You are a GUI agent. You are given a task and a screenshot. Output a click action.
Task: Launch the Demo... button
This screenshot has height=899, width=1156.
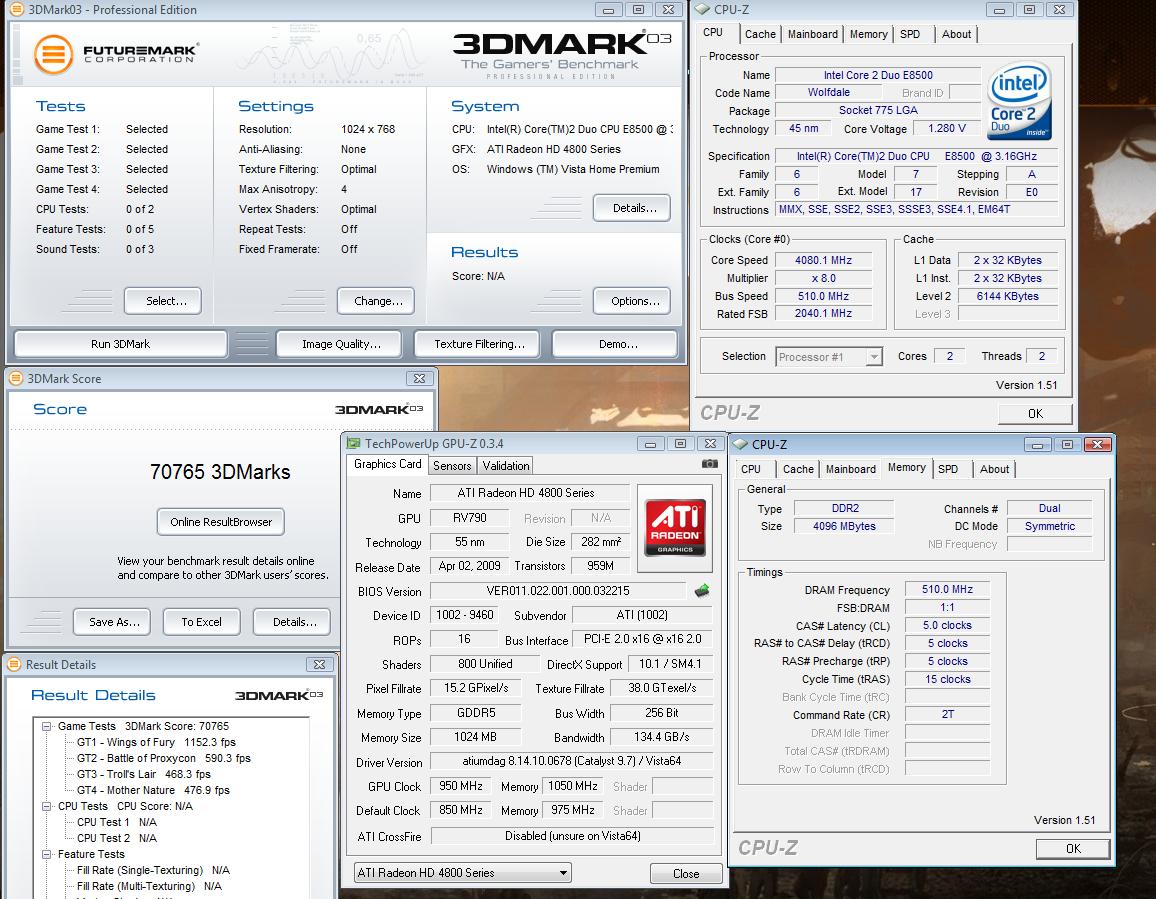click(615, 344)
